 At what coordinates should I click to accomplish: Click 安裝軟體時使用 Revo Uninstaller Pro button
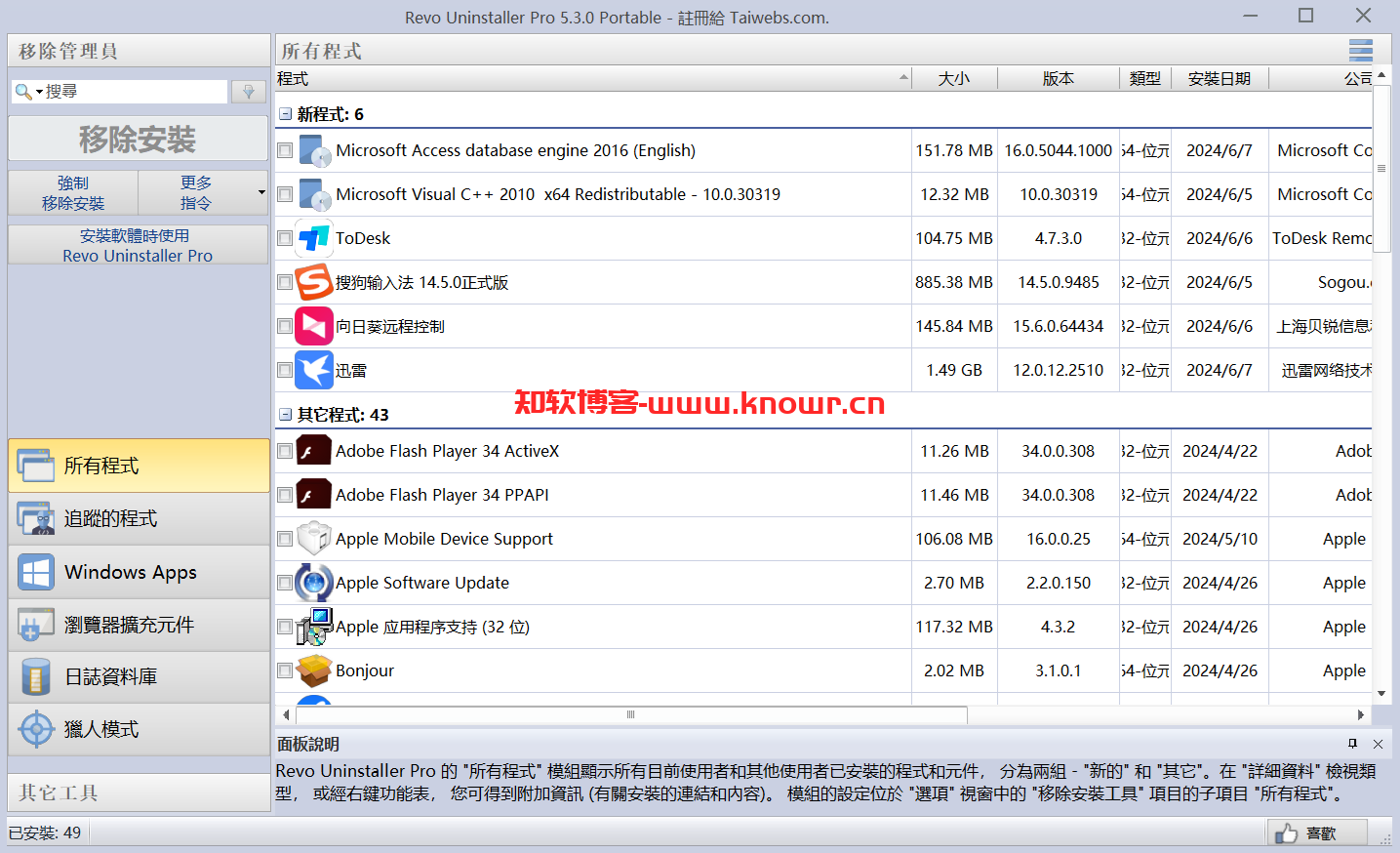pos(138,245)
